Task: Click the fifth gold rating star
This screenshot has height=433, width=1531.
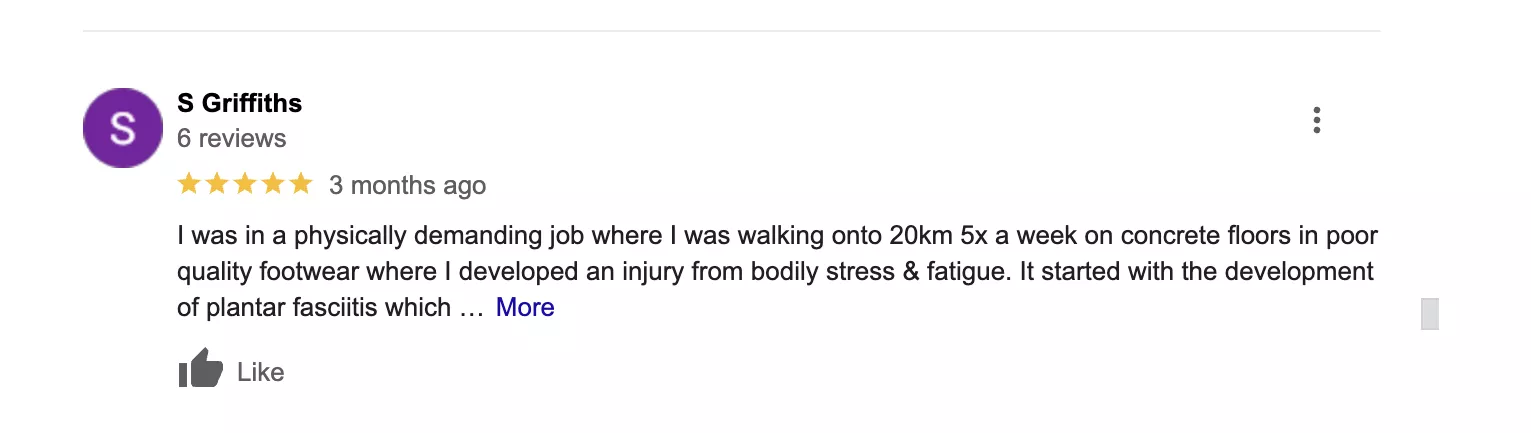Action: [301, 184]
